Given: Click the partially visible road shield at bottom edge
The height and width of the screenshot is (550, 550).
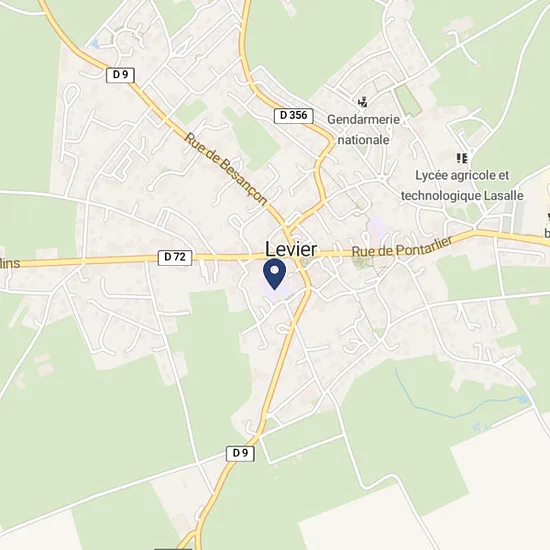Looking at the screenshot, I should (x=173, y=548).
